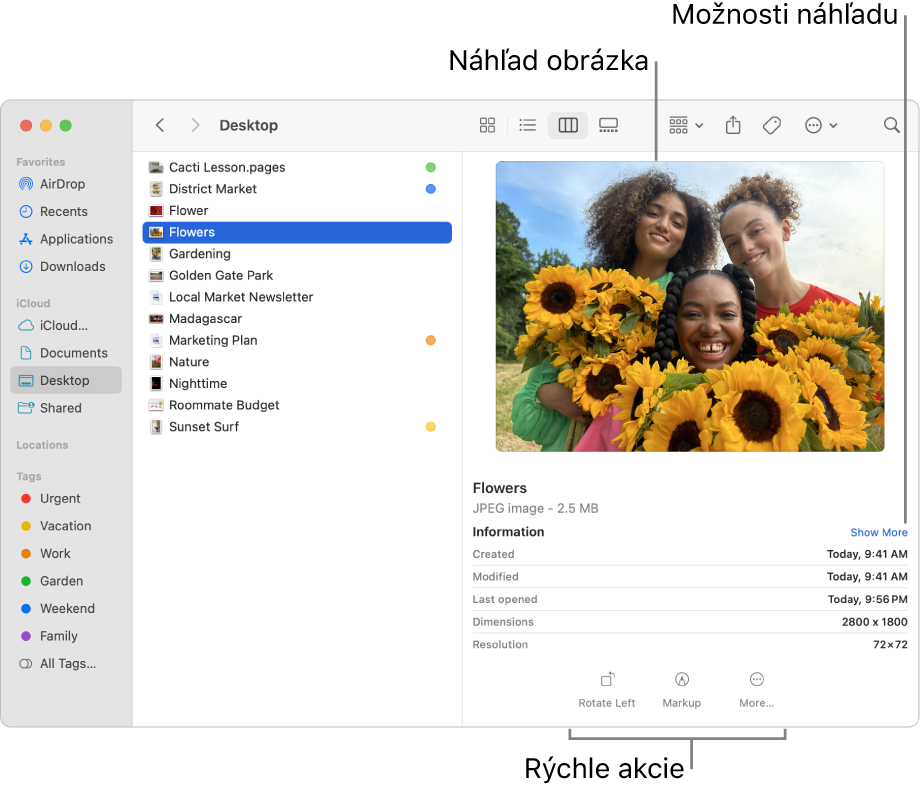Select the Nature file
The height and width of the screenshot is (790, 923).
point(297,362)
